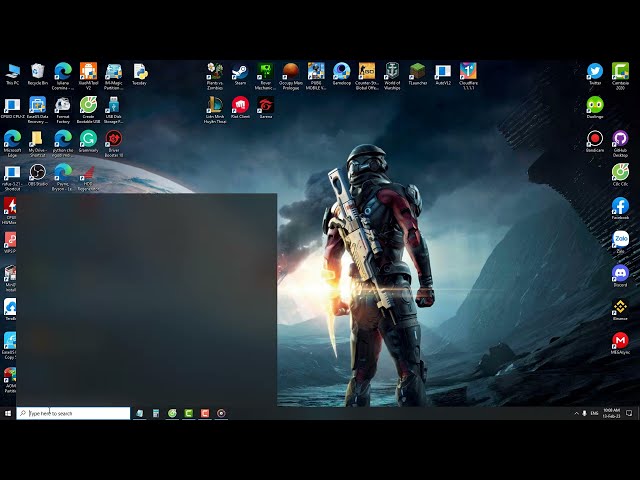Launch Counter-Strike Global Offensive shortcut
This screenshot has width=640, height=480.
coord(367,76)
